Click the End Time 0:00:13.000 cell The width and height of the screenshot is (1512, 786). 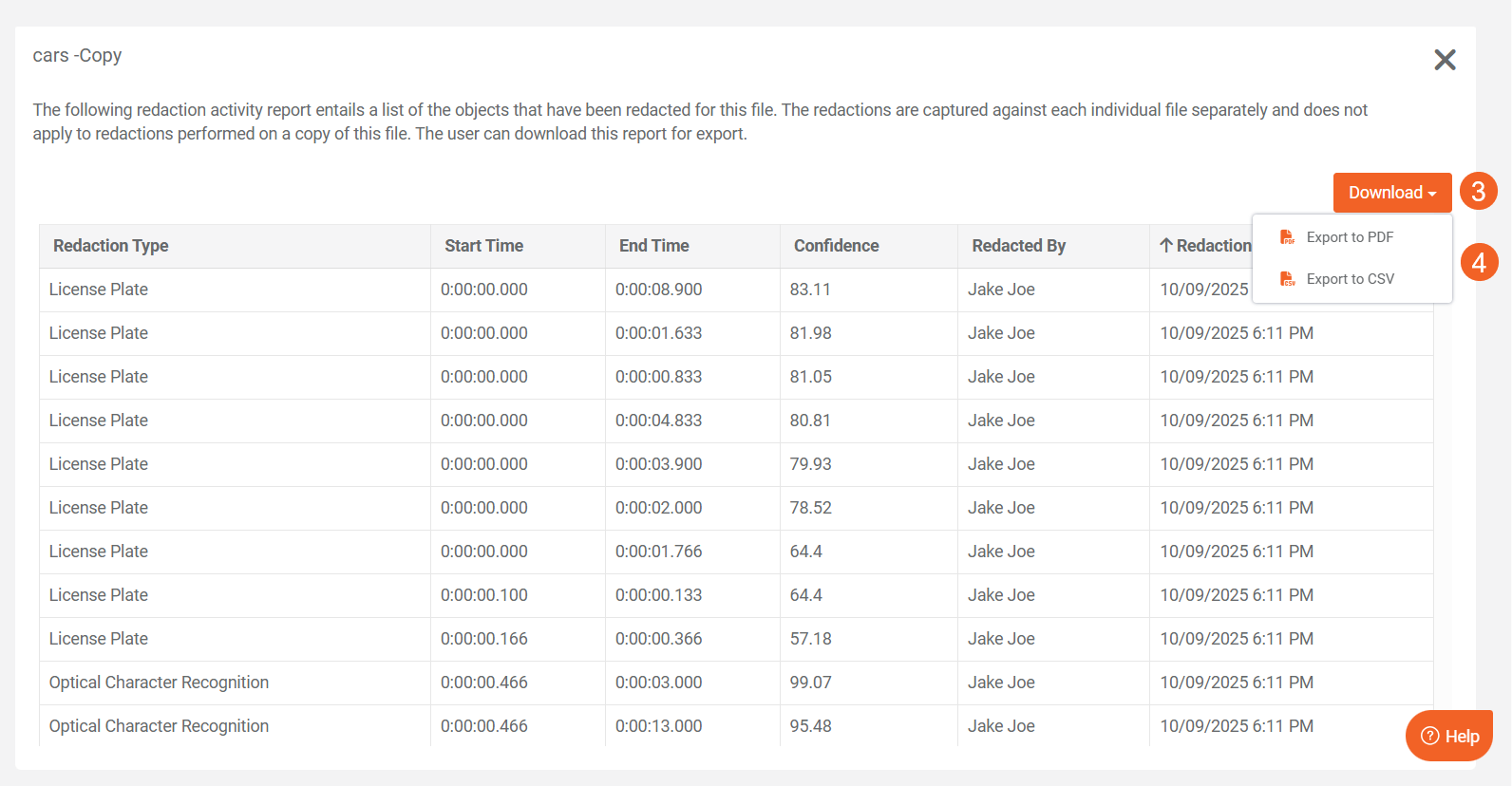tap(658, 726)
